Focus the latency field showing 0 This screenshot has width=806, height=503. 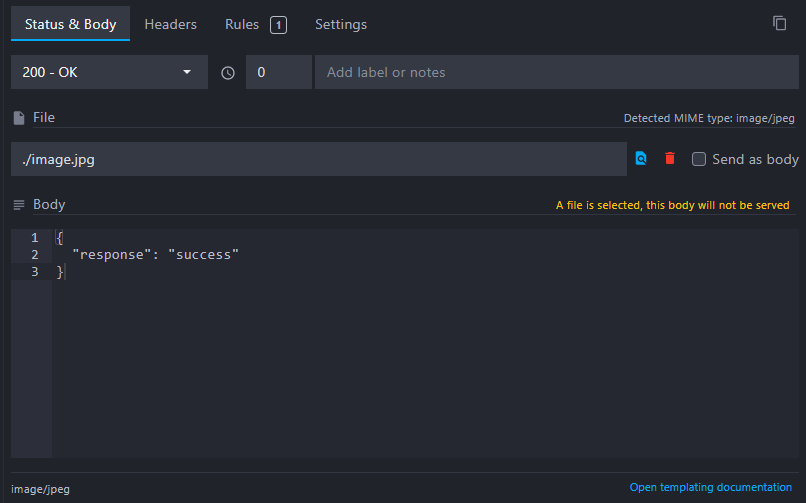(277, 72)
